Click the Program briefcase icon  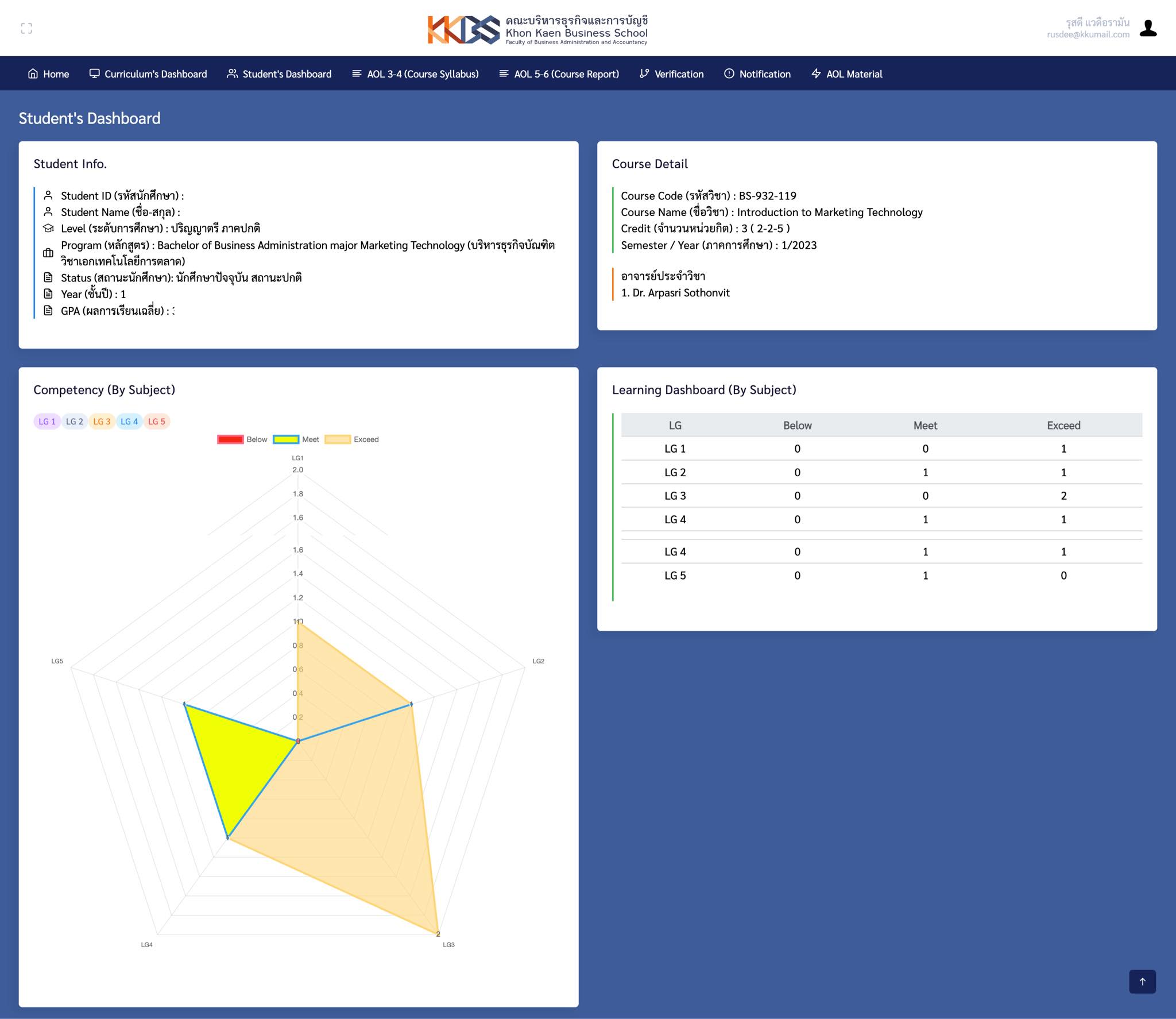click(x=48, y=253)
